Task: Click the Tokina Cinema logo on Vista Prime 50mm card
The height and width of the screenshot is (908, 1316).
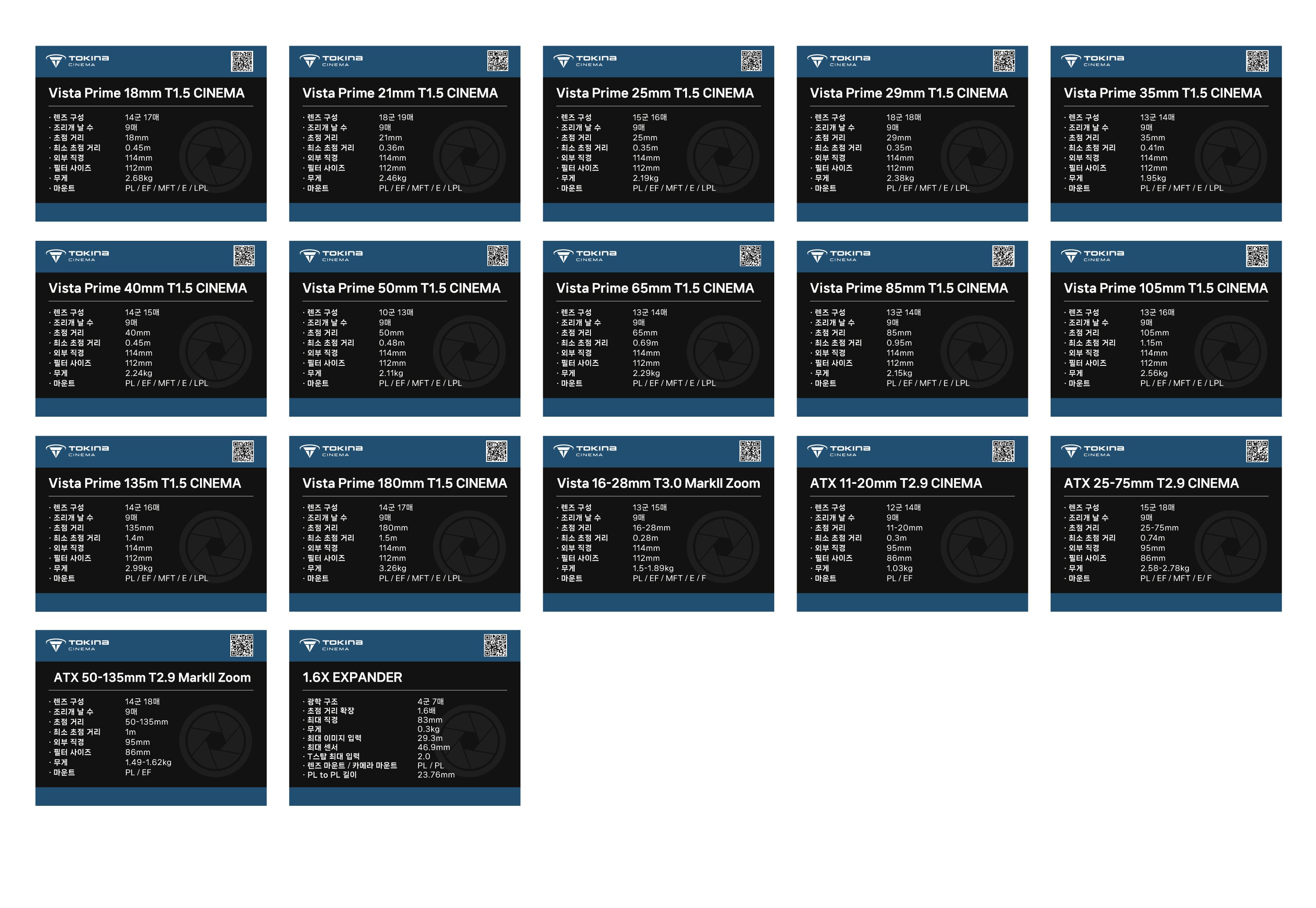Action: [x=331, y=255]
